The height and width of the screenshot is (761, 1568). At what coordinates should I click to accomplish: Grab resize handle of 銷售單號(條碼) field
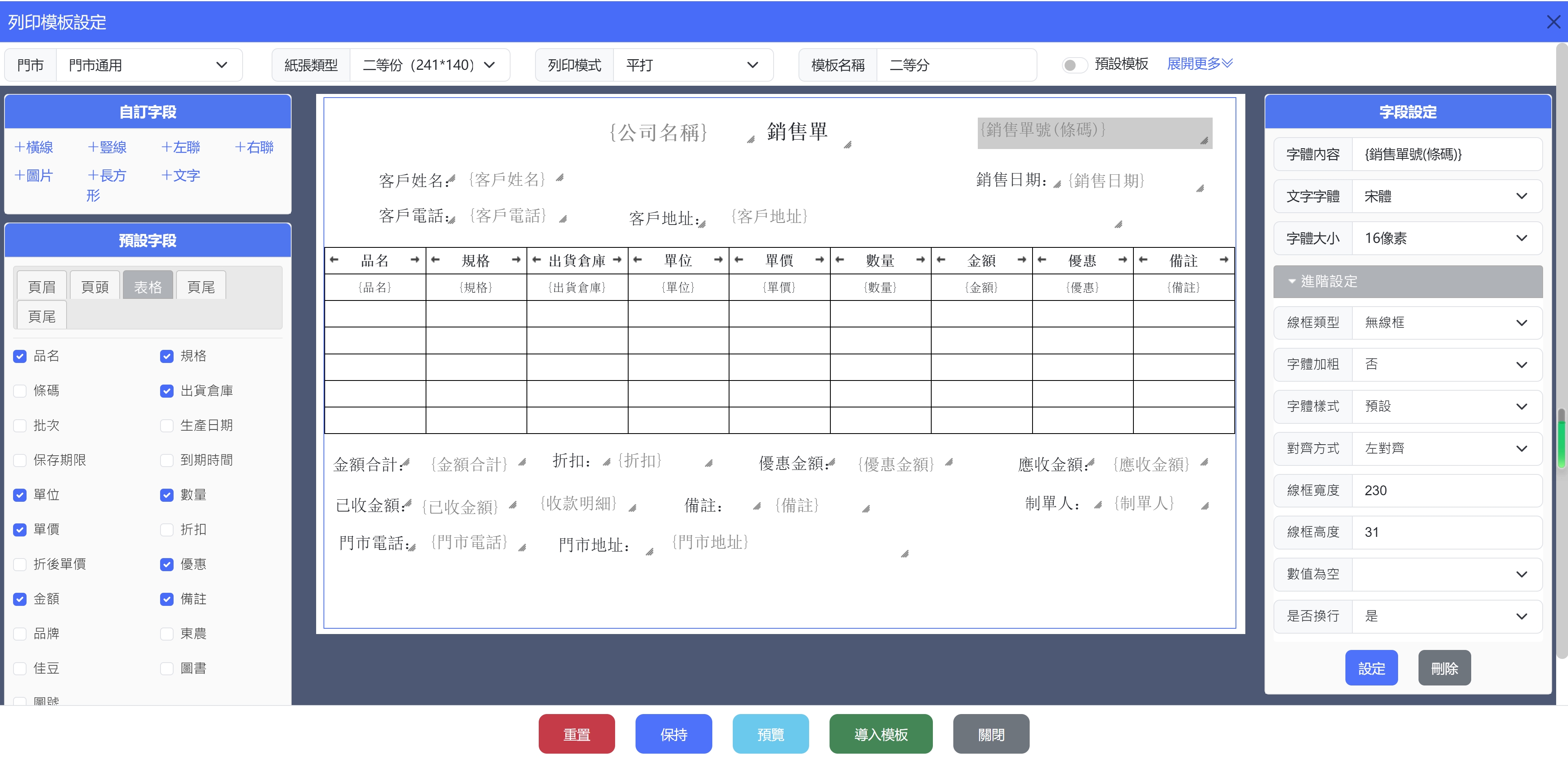1204,140
